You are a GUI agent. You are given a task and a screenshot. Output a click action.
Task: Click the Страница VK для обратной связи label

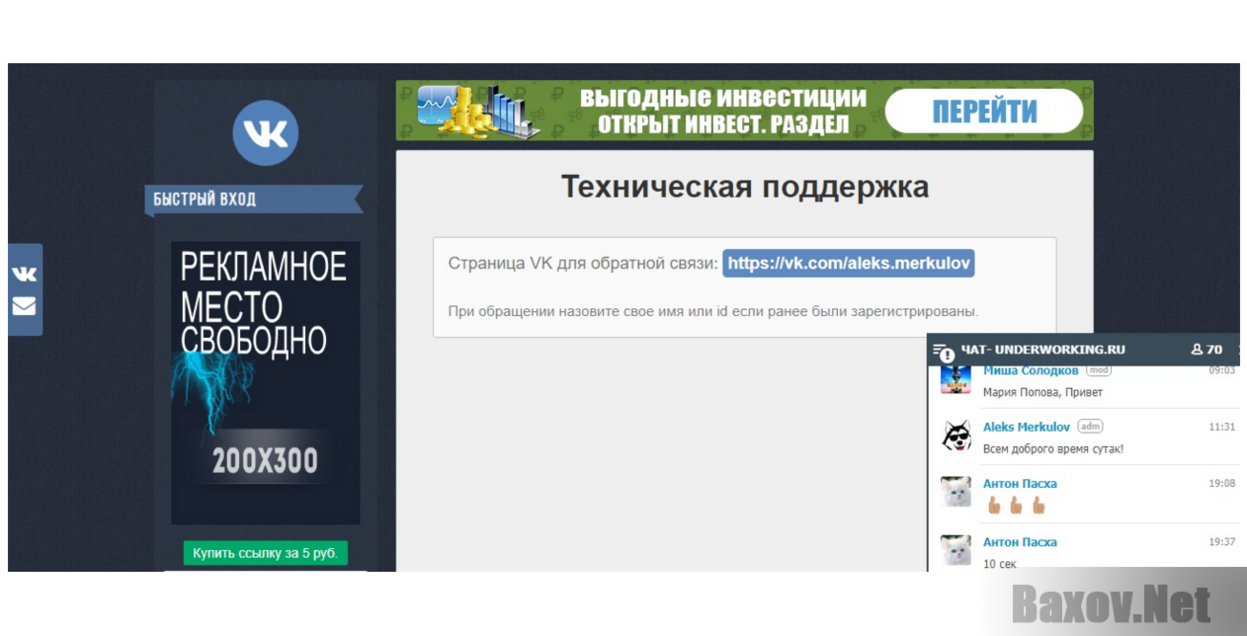(583, 264)
